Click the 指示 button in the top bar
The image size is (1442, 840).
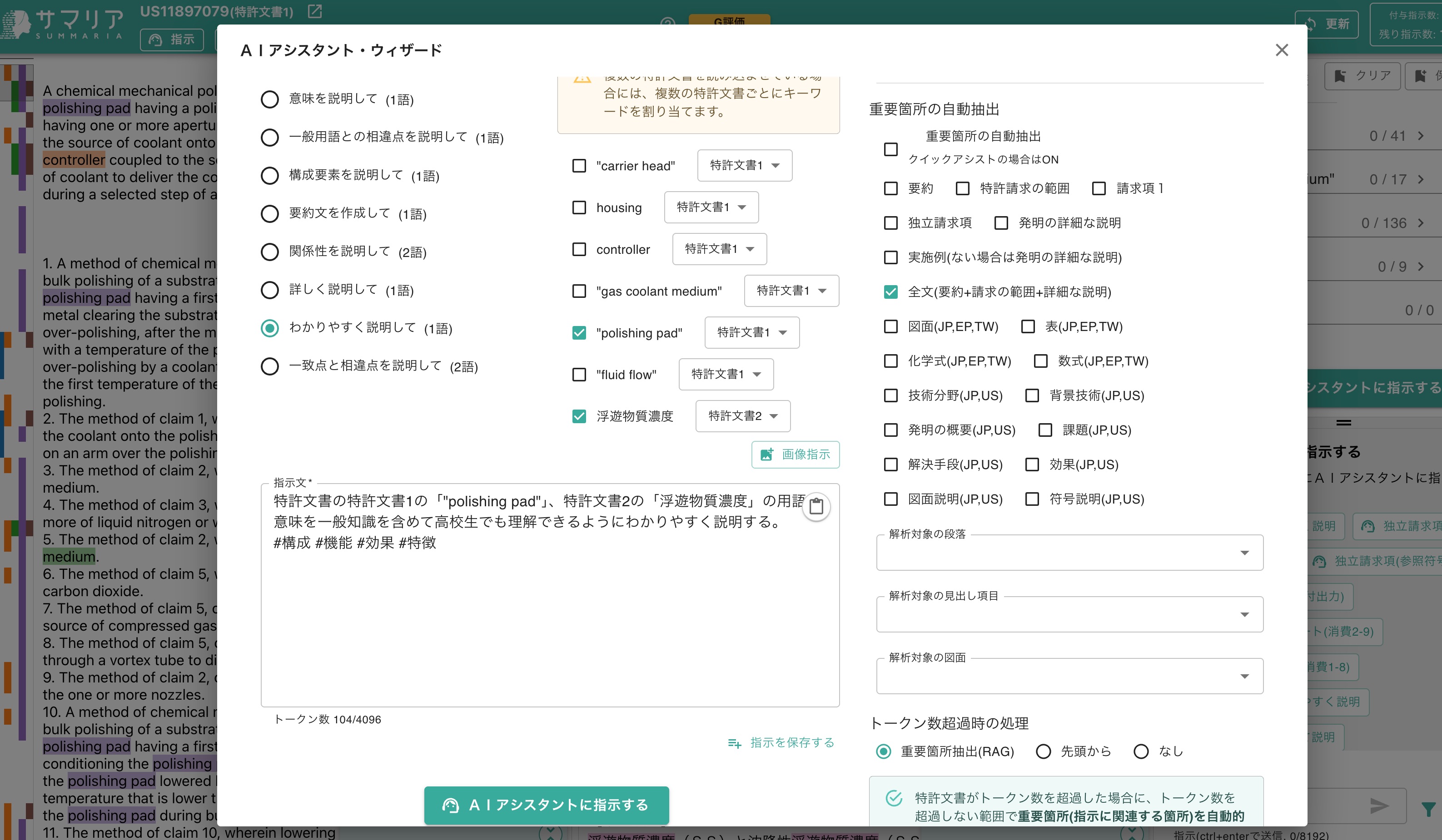coord(172,40)
